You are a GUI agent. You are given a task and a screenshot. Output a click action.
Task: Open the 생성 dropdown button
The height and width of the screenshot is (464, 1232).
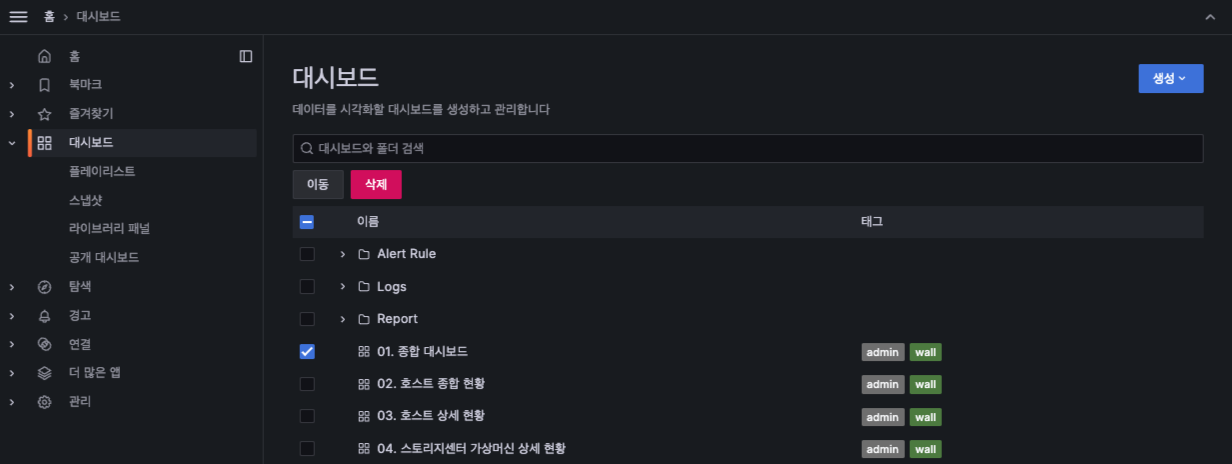[x=1170, y=78]
